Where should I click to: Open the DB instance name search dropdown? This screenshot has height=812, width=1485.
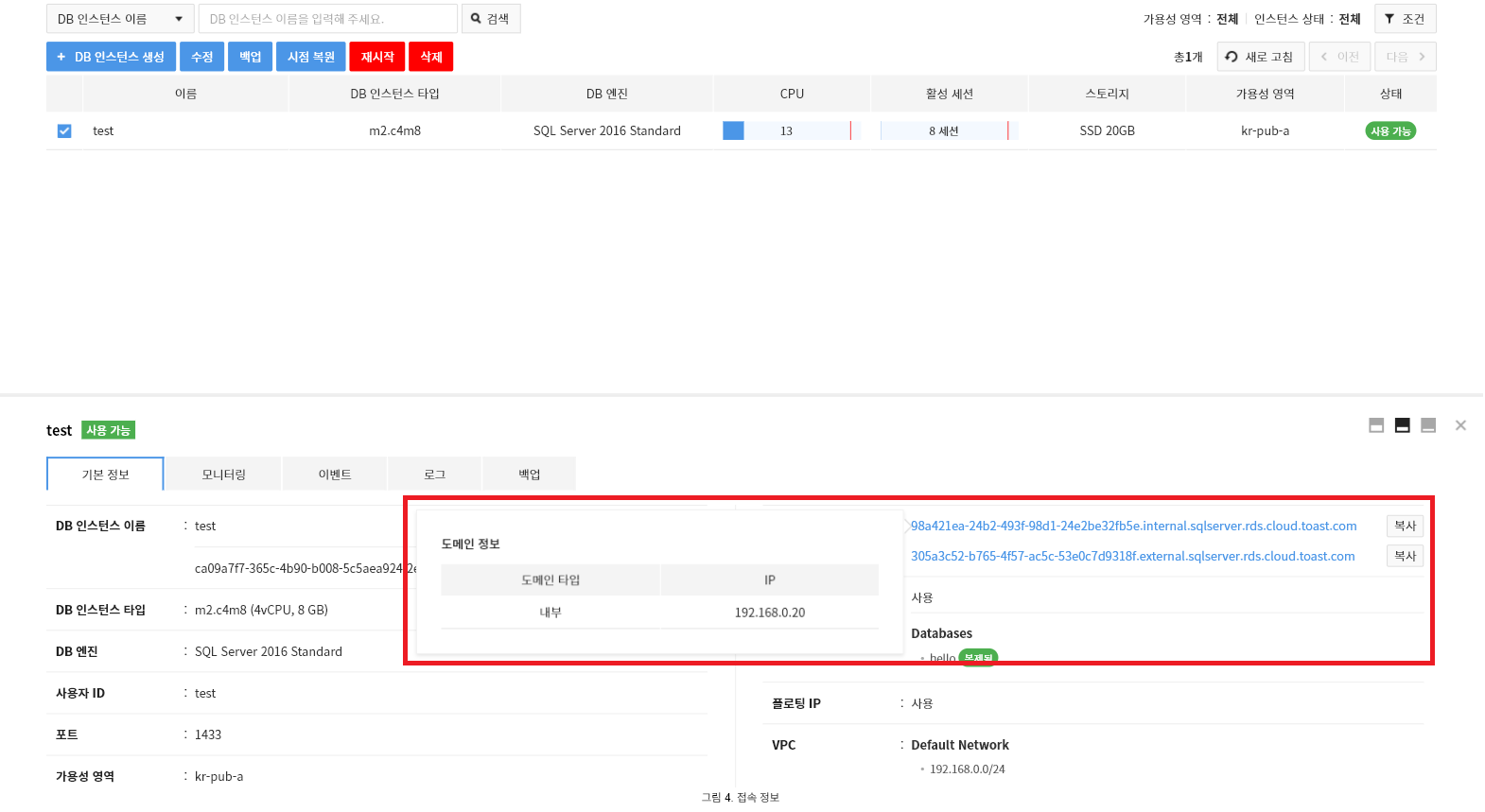[x=120, y=19]
